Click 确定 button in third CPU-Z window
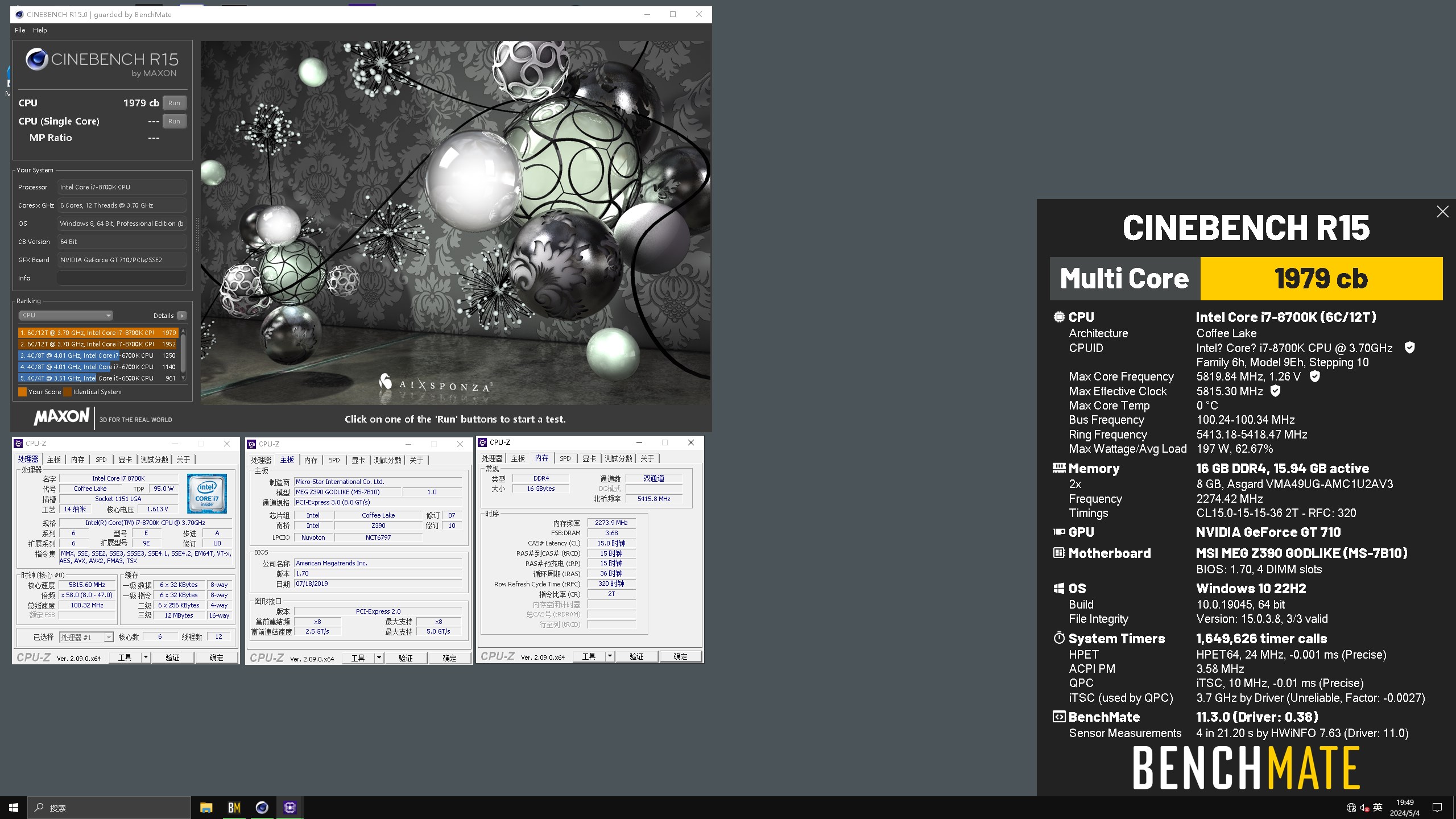 [x=680, y=656]
